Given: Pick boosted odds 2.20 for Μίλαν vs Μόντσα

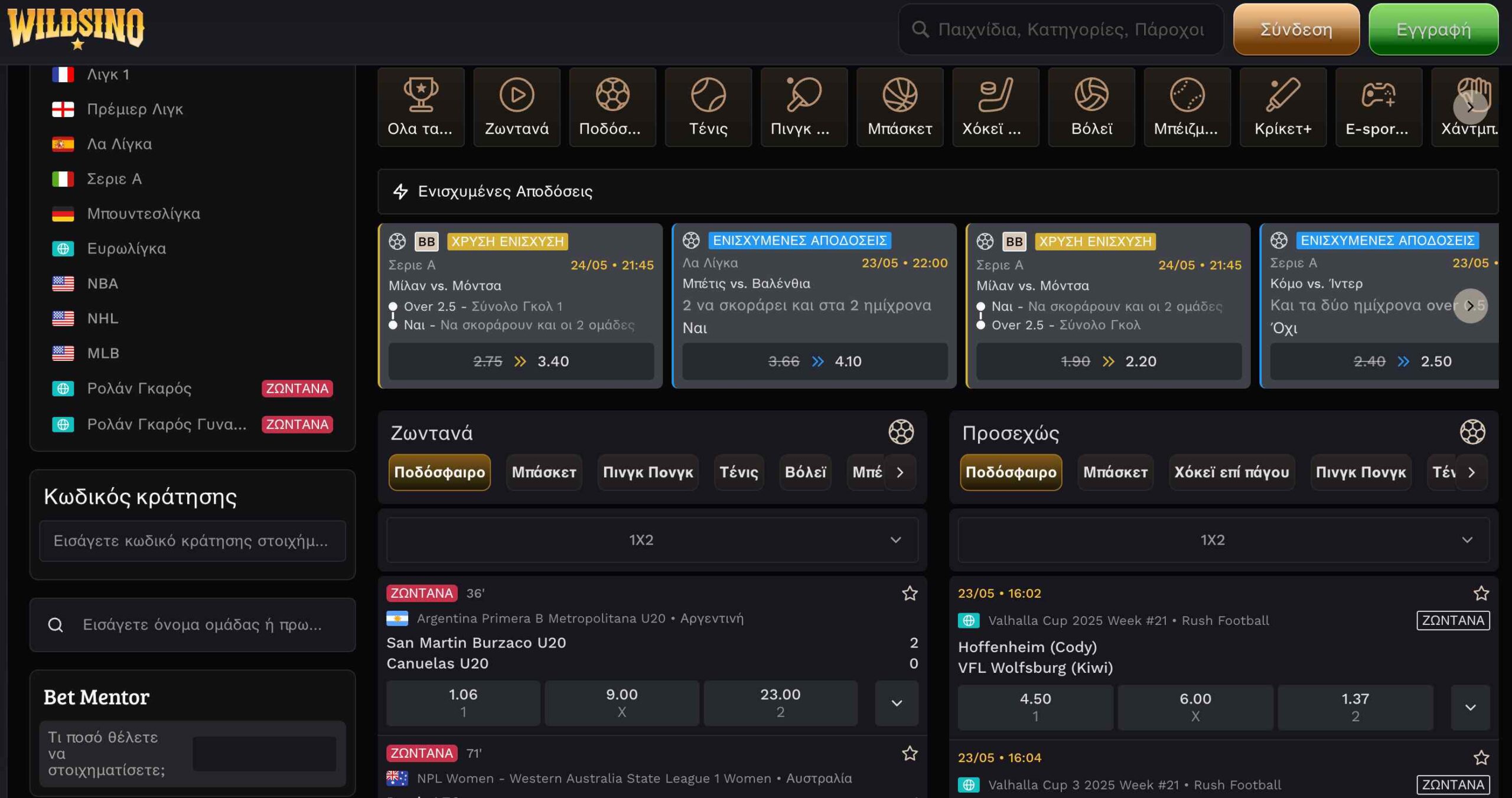Looking at the screenshot, I should pyautogui.click(x=1109, y=361).
